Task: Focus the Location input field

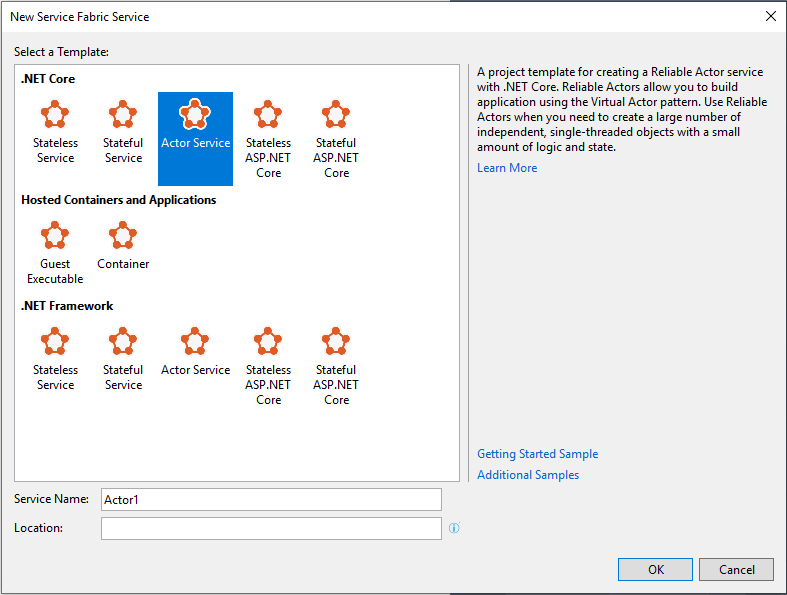Action: 271,529
